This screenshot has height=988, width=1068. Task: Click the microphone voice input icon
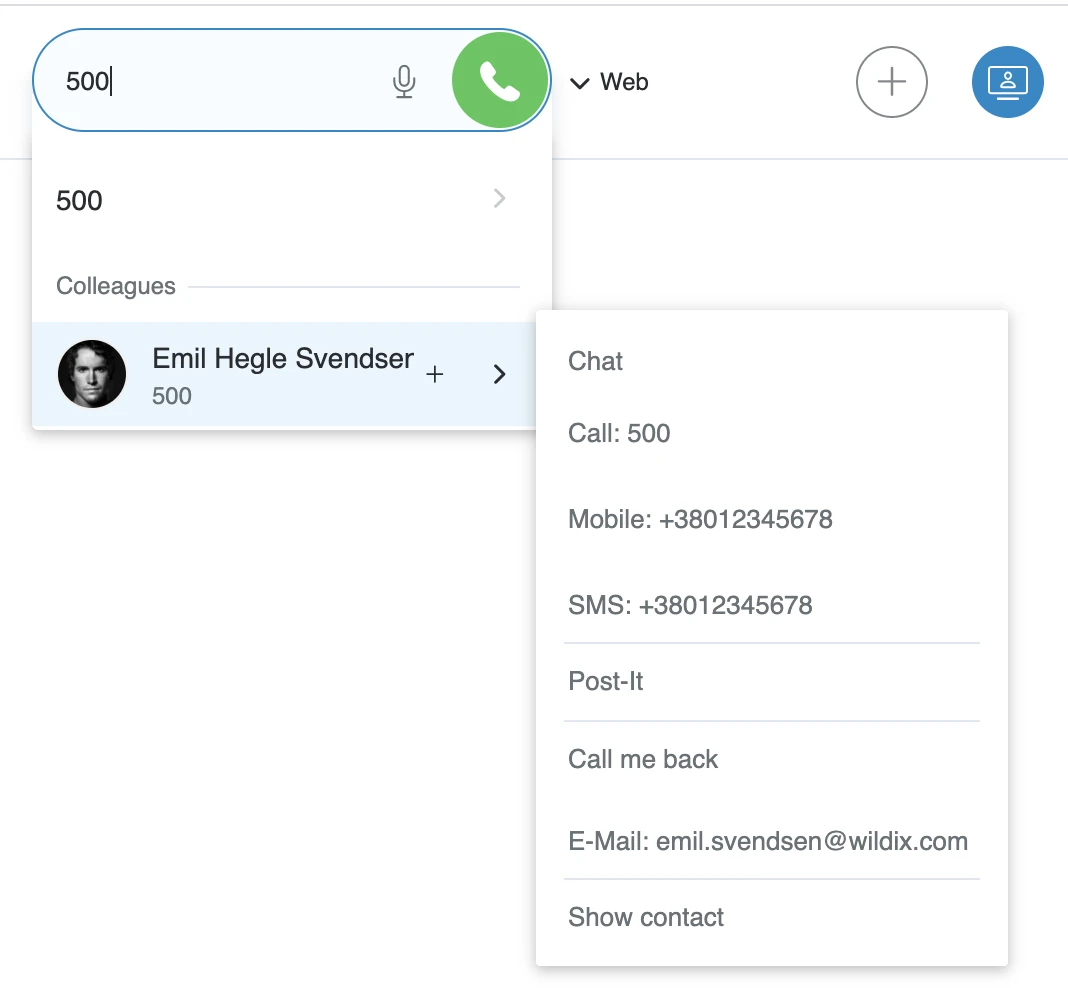(x=404, y=81)
